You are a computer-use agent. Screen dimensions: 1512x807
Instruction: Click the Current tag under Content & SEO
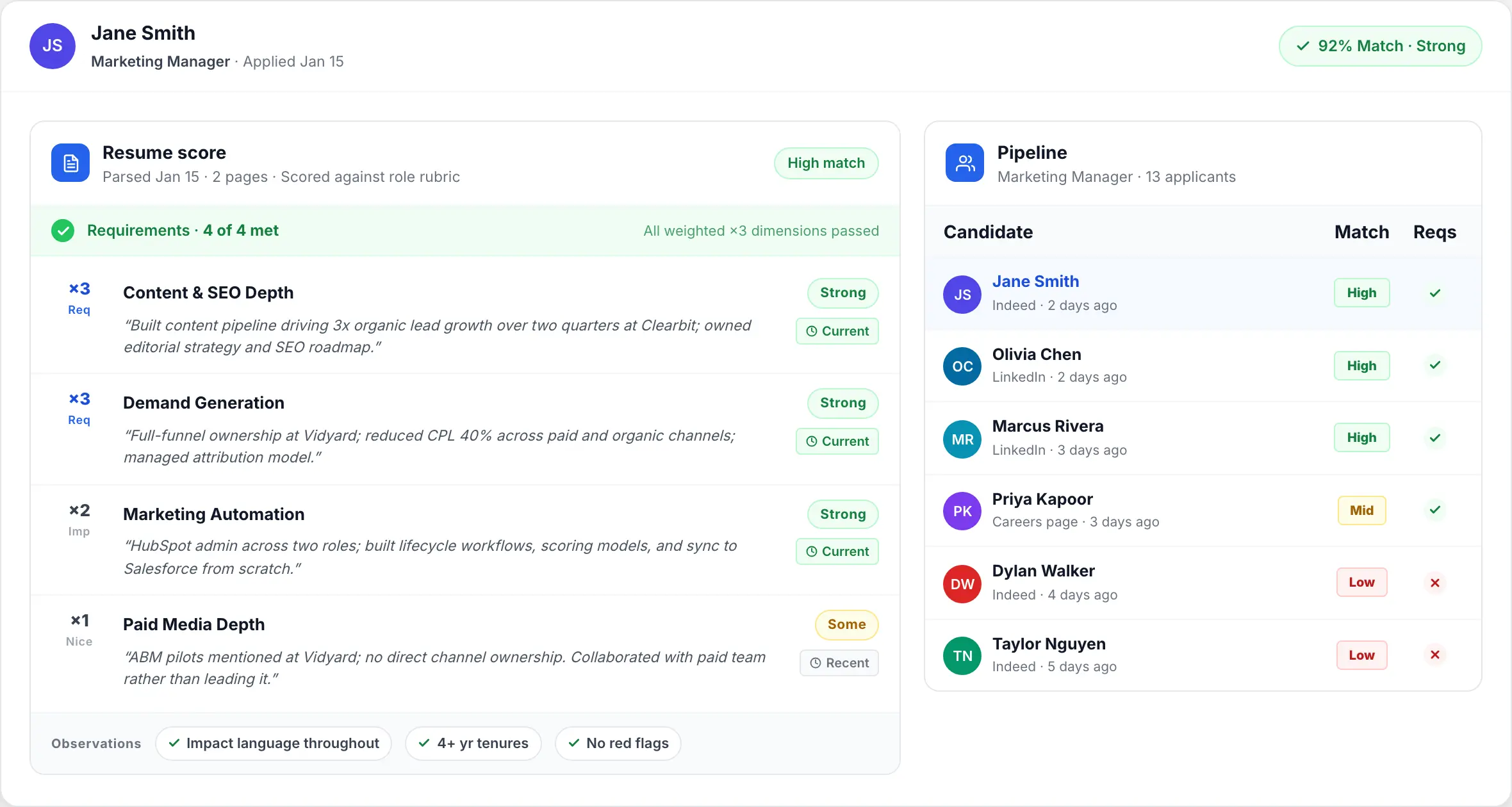(837, 331)
